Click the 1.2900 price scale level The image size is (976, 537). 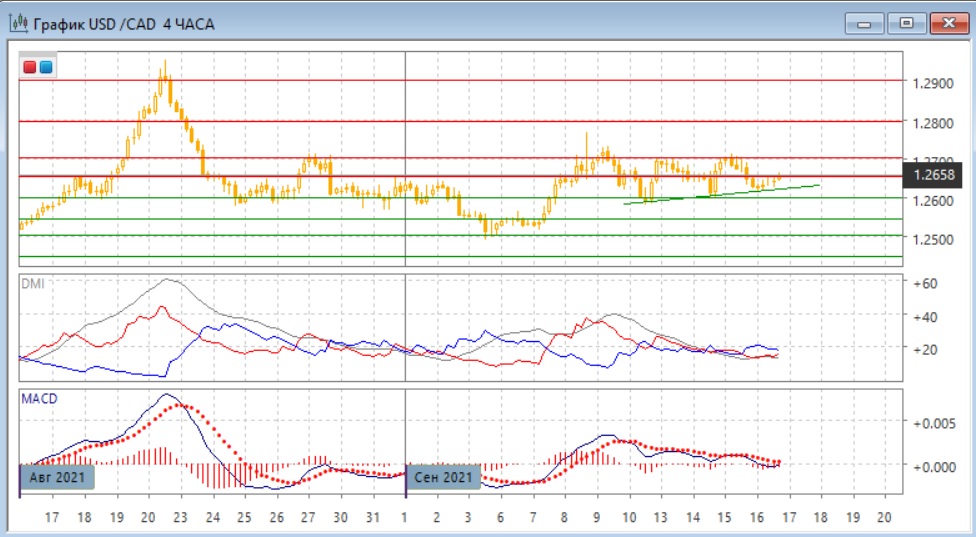tap(932, 82)
